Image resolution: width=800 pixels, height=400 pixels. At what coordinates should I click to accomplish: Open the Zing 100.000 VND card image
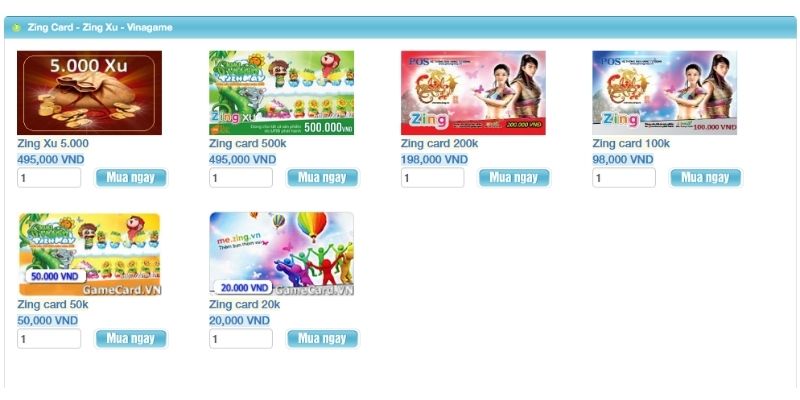tap(664, 93)
